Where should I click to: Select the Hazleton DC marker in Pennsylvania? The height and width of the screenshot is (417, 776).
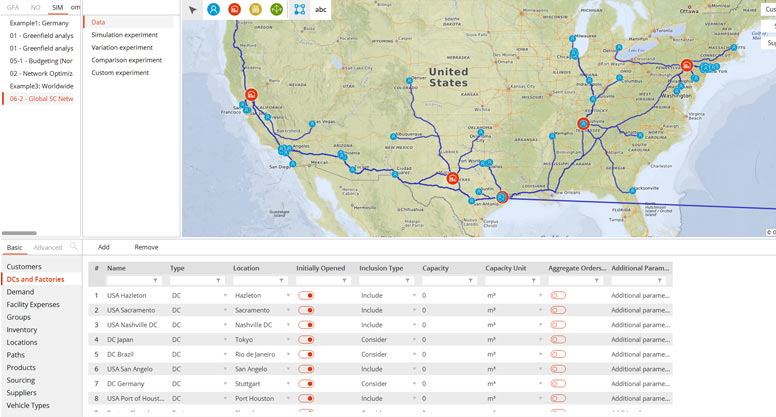(x=686, y=65)
